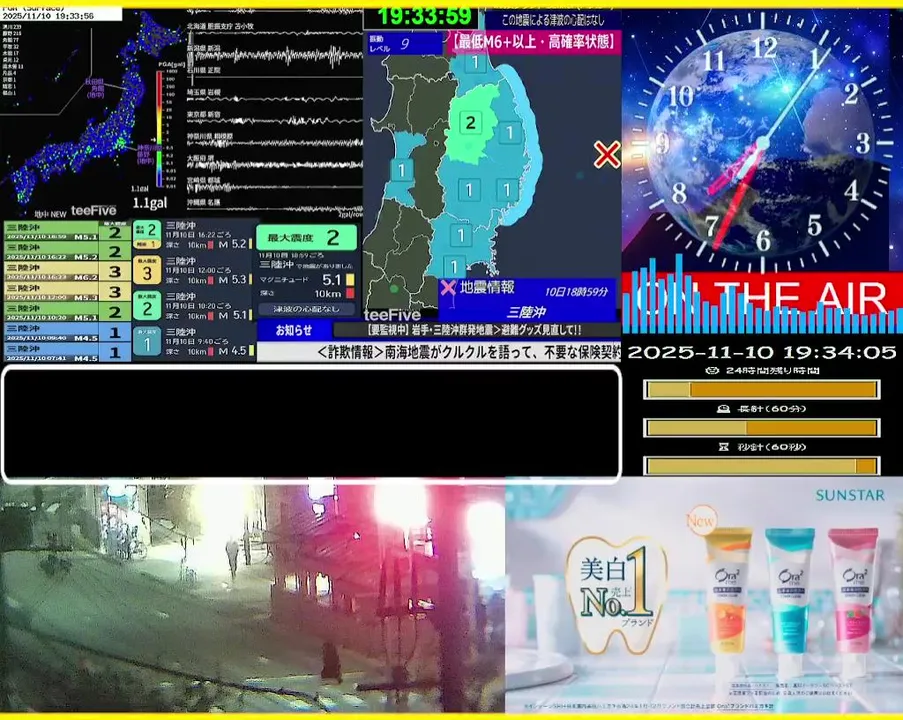Click the red X epicenter marker offshore

(606, 155)
